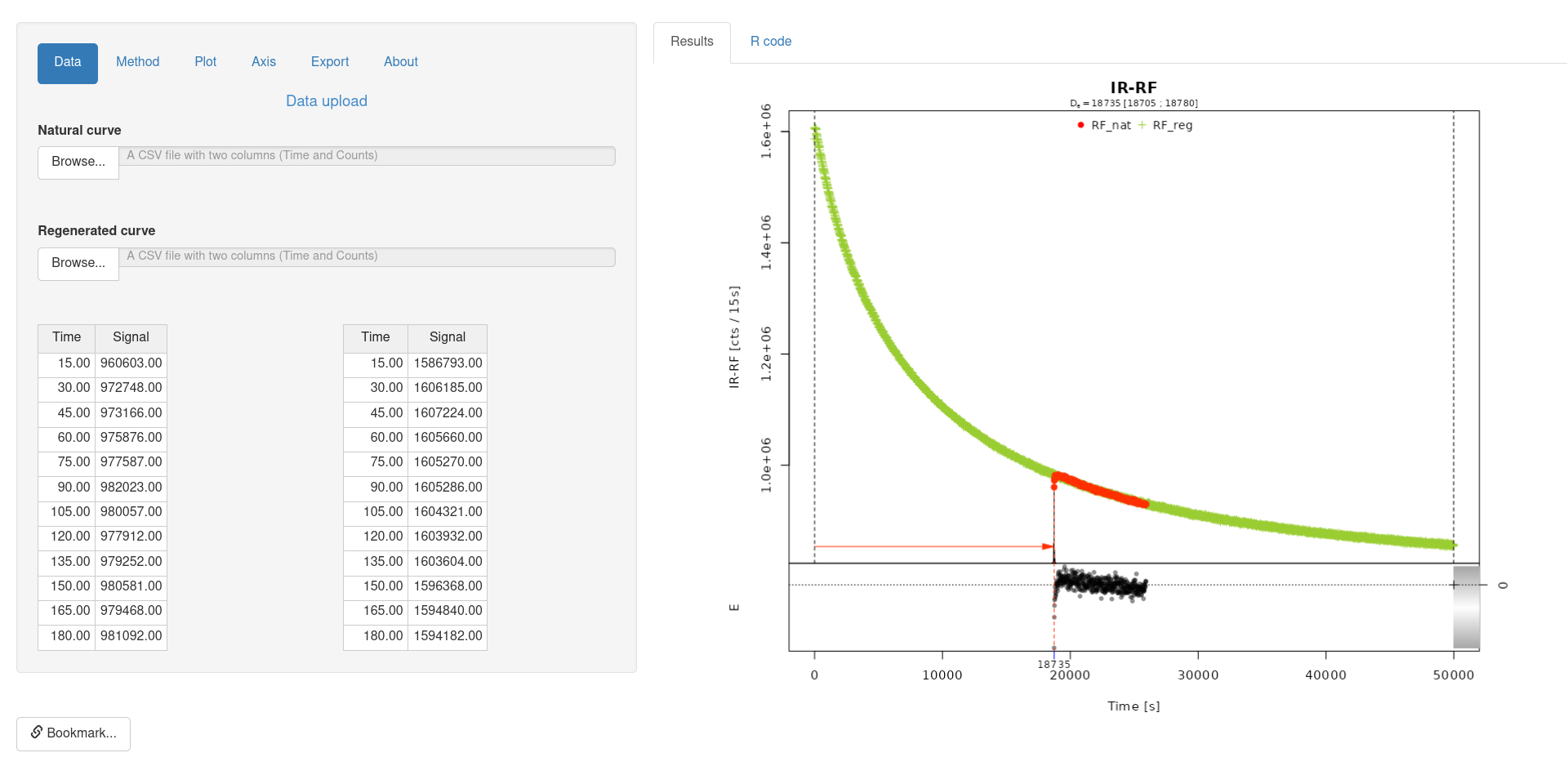Screen dimensions: 1568x775
Task: Select first natural Signal value 960603.00
Action: 131,363
